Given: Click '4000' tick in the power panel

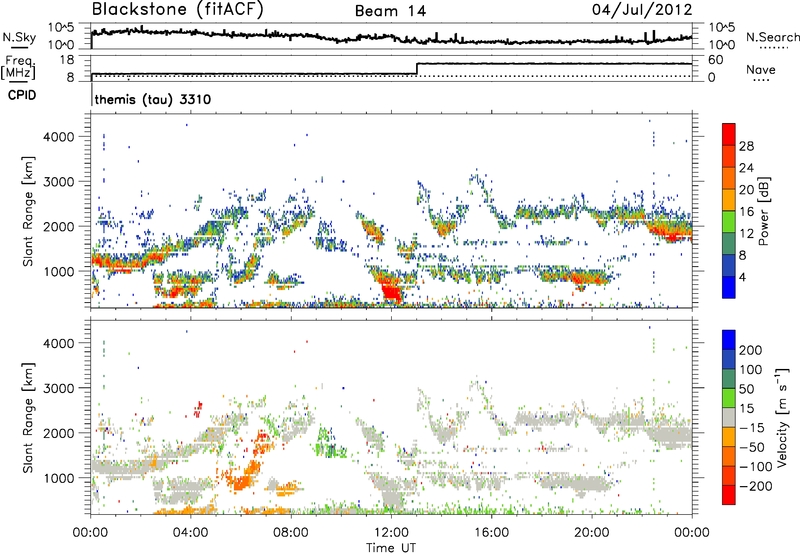Looking at the screenshot, I should click(x=59, y=137).
